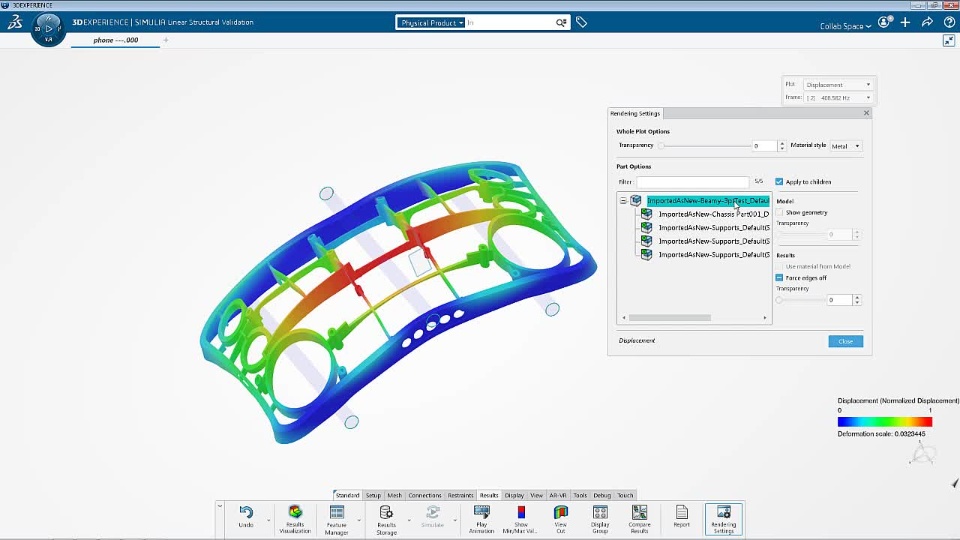Click the Share arrow icon
Screen dimensions: 960x540
pyautogui.click(x=928, y=23)
